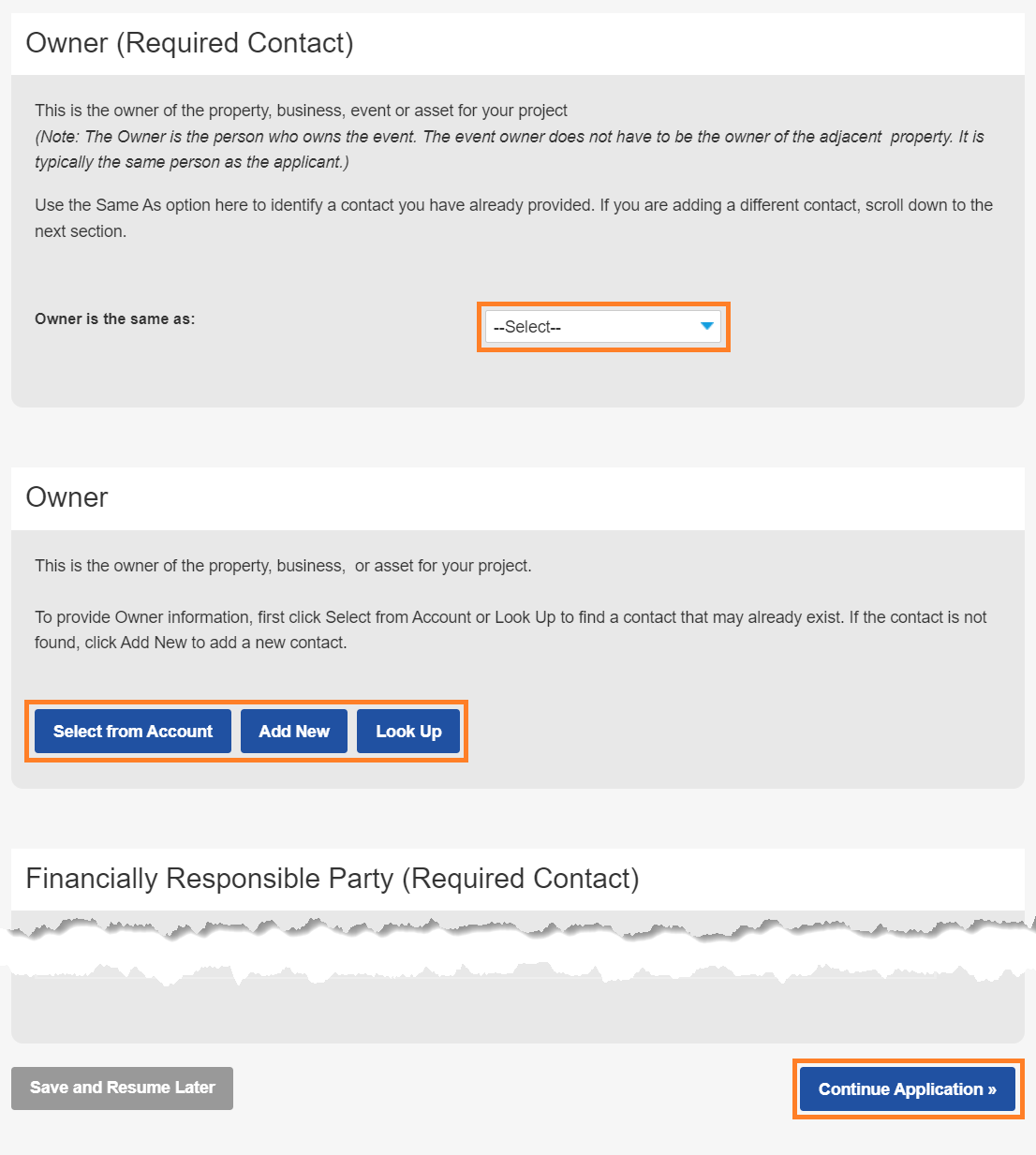Click the 'typically the same person as applicant' line
The image size is (1036, 1155).
(x=191, y=162)
